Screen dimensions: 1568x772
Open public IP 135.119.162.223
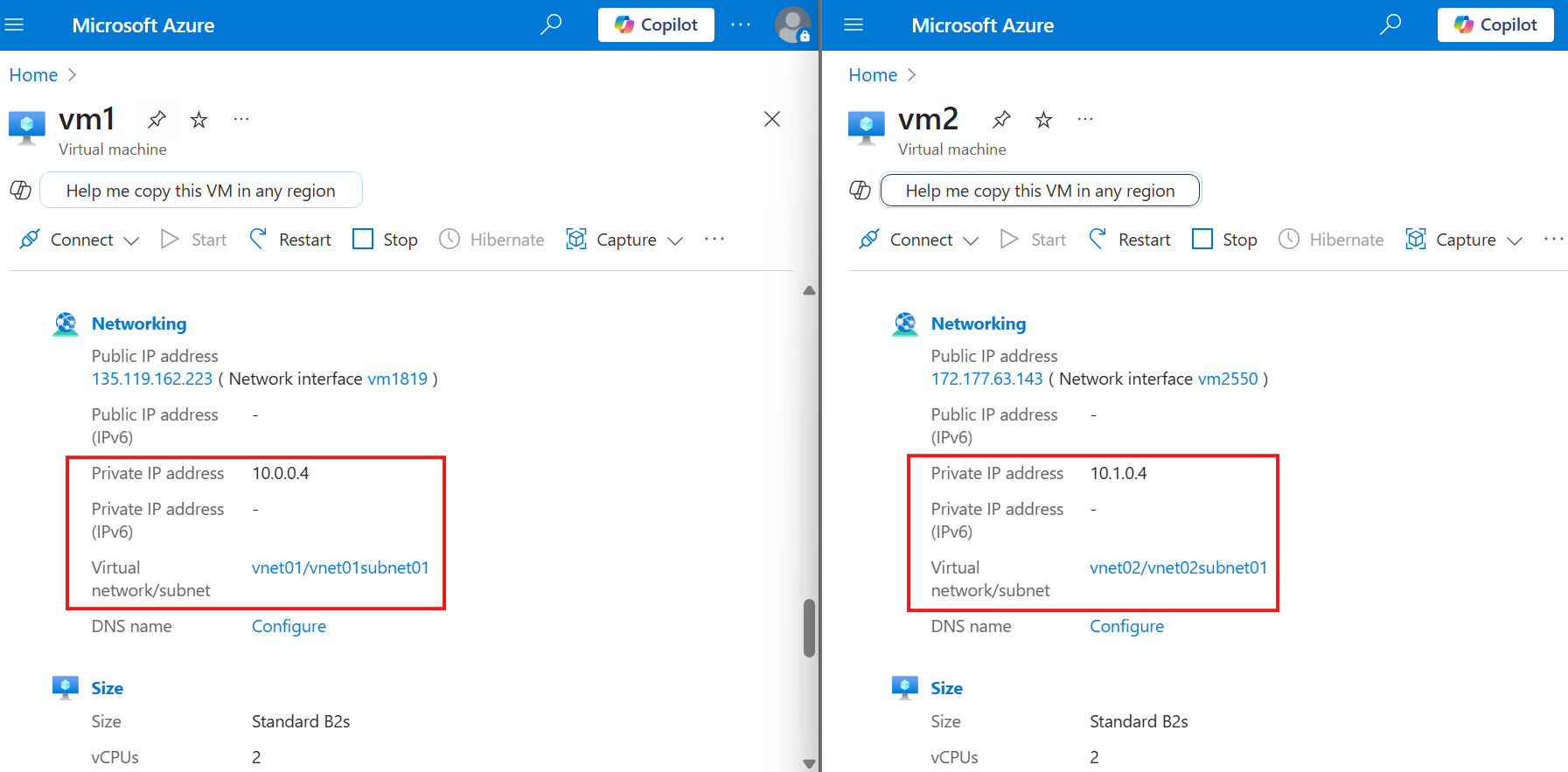coord(152,379)
